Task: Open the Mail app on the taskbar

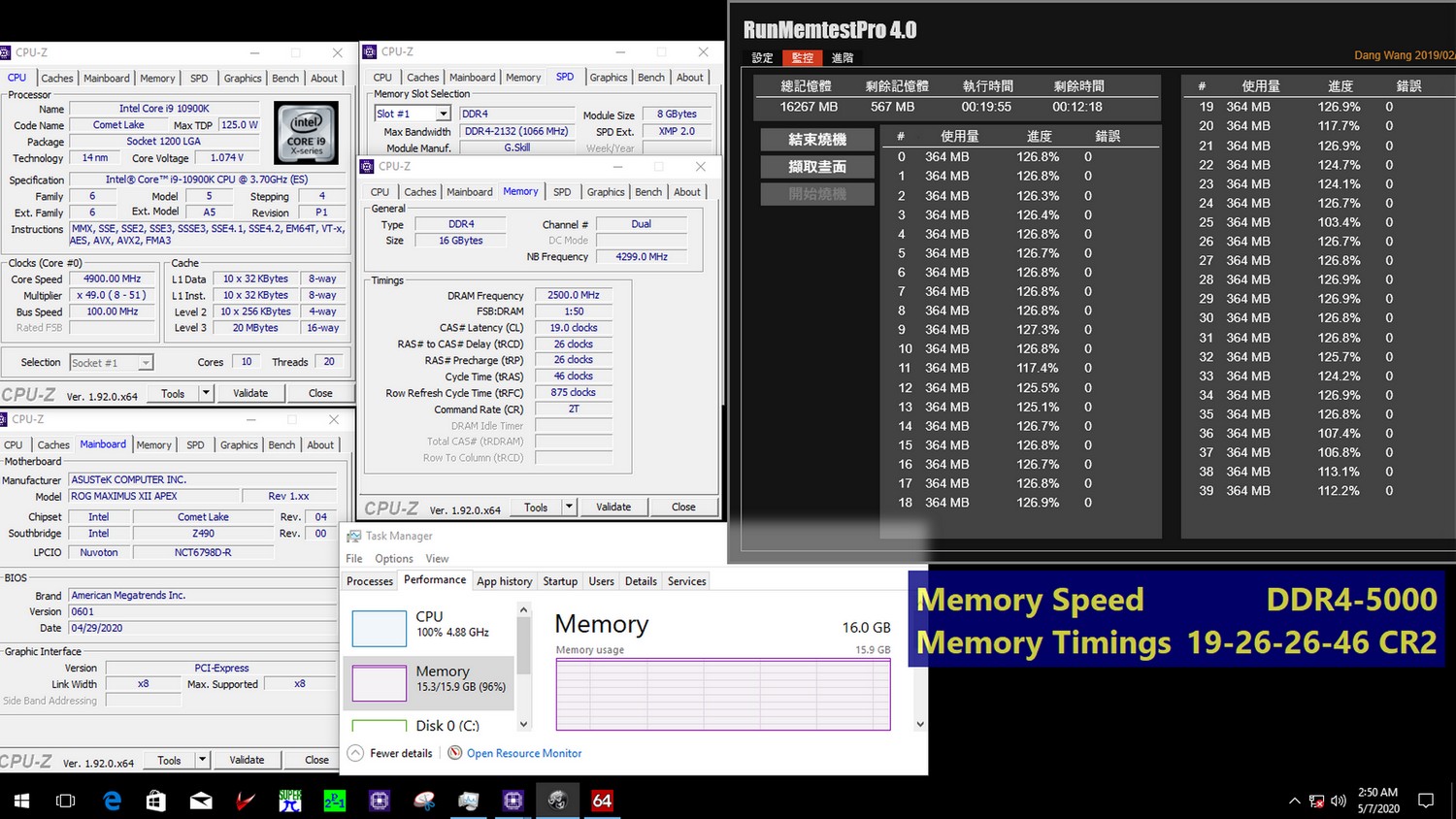Action: pyautogui.click(x=201, y=801)
